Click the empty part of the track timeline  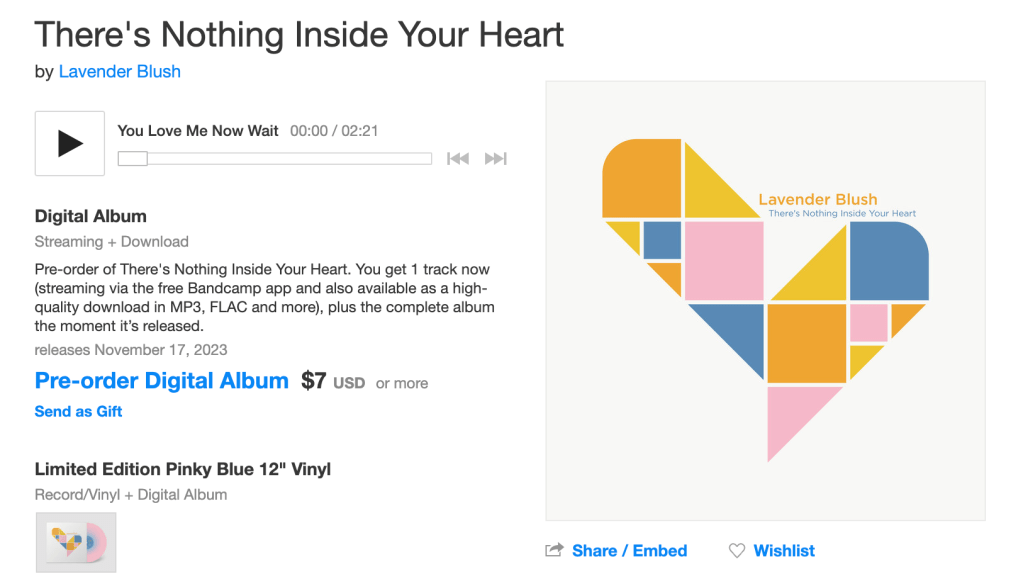(290, 158)
